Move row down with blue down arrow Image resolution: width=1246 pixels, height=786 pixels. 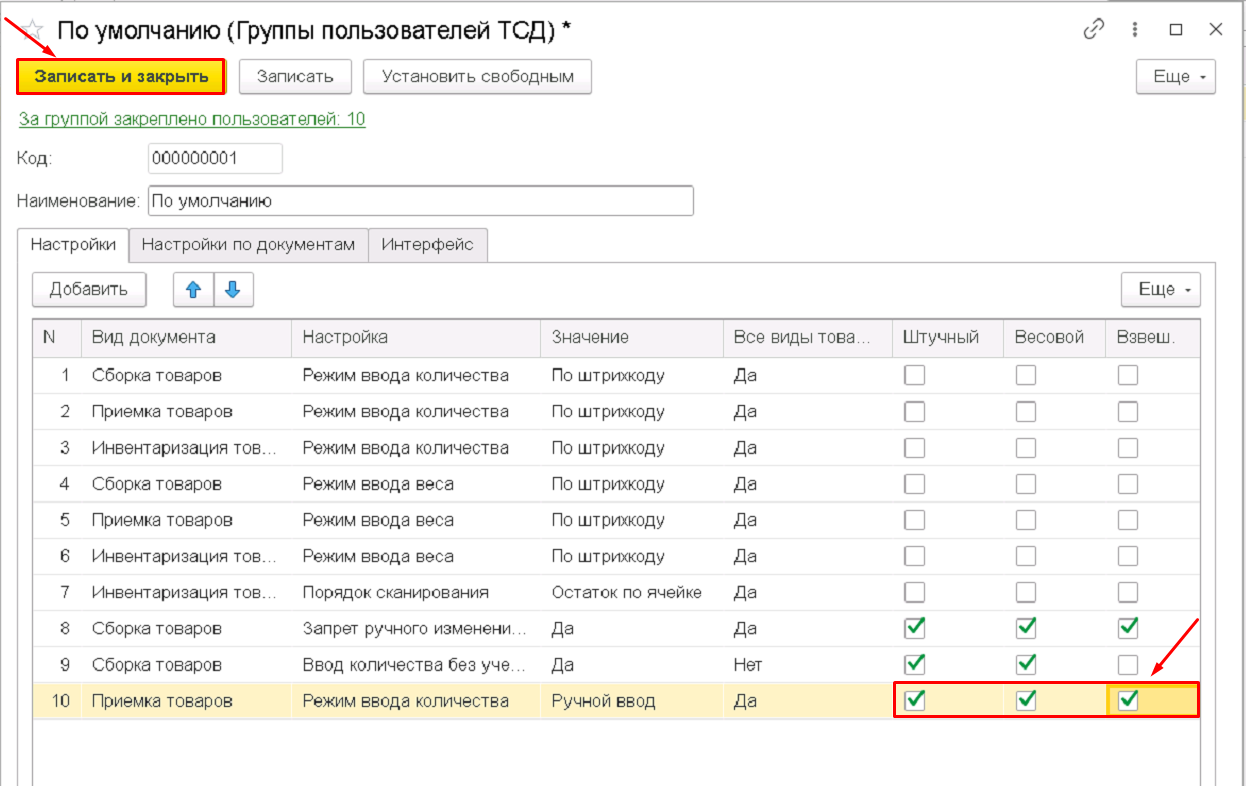point(233,290)
